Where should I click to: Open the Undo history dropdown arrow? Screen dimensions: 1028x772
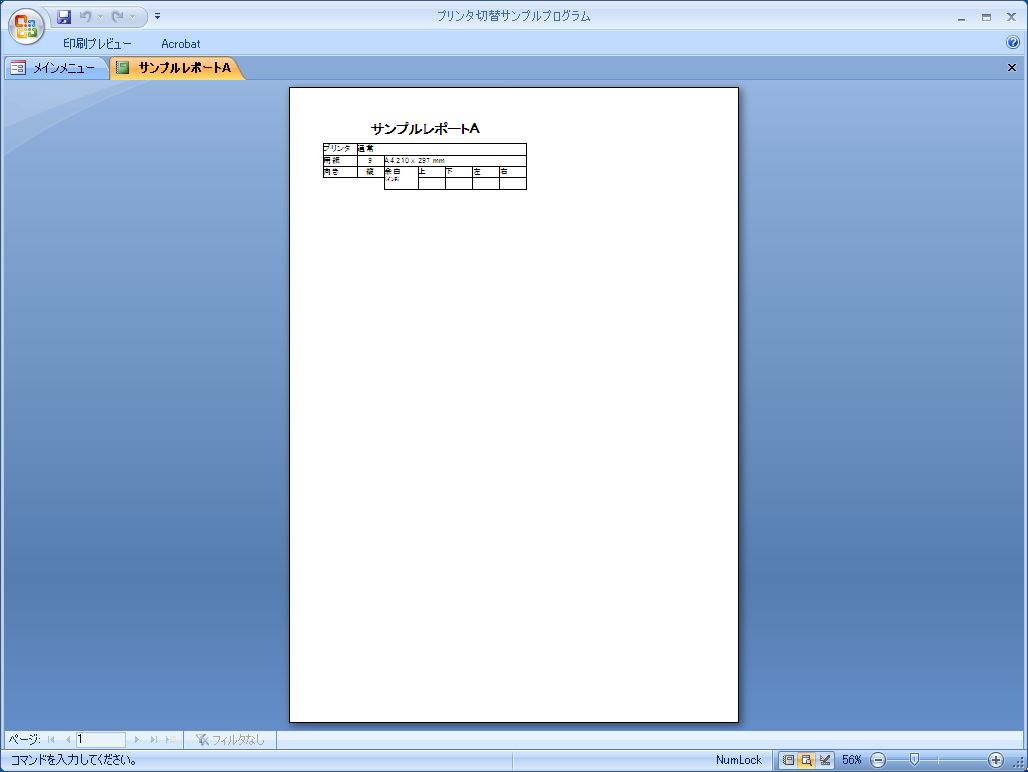[x=100, y=17]
